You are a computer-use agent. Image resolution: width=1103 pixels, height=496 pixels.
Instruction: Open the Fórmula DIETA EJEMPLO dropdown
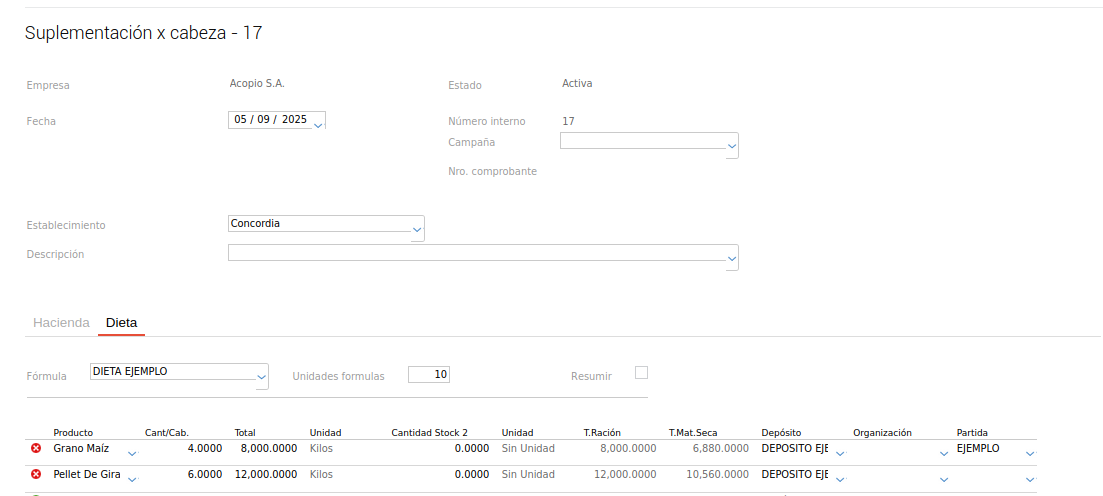tap(262, 378)
